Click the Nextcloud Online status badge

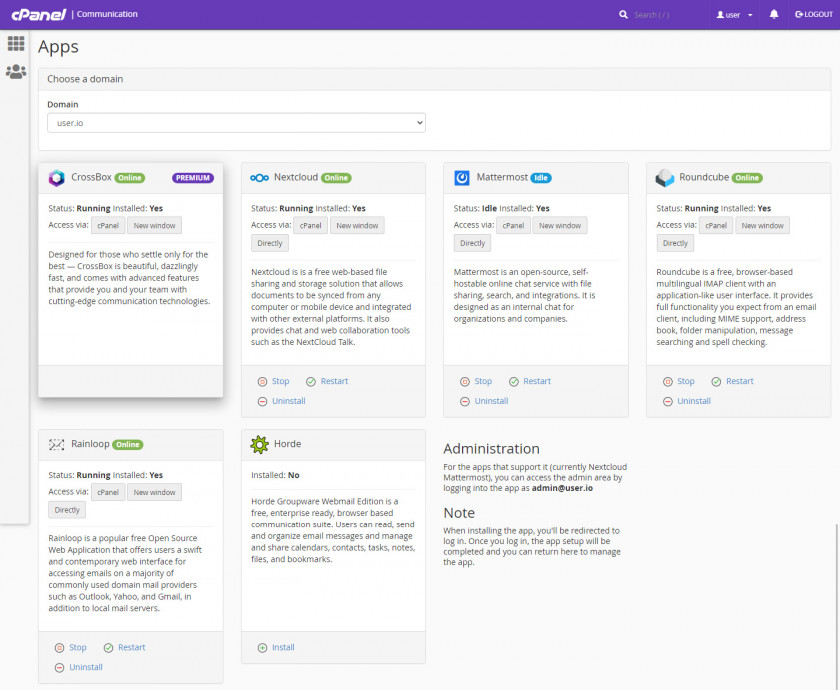click(336, 178)
